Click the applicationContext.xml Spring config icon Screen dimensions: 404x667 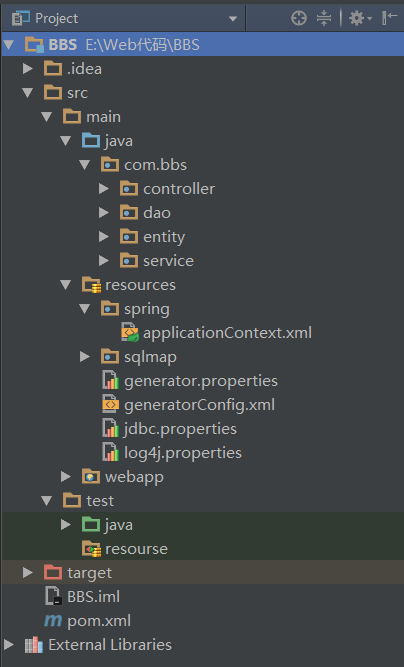[130, 332]
